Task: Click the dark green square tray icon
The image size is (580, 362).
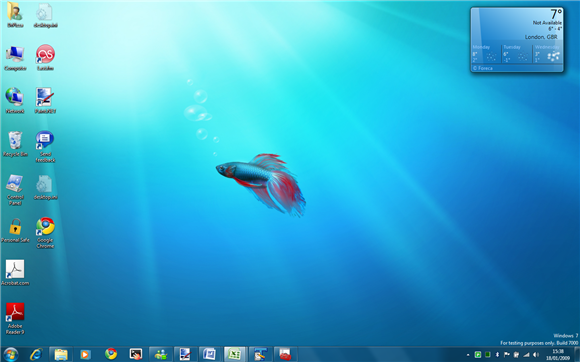Action: pos(488,355)
